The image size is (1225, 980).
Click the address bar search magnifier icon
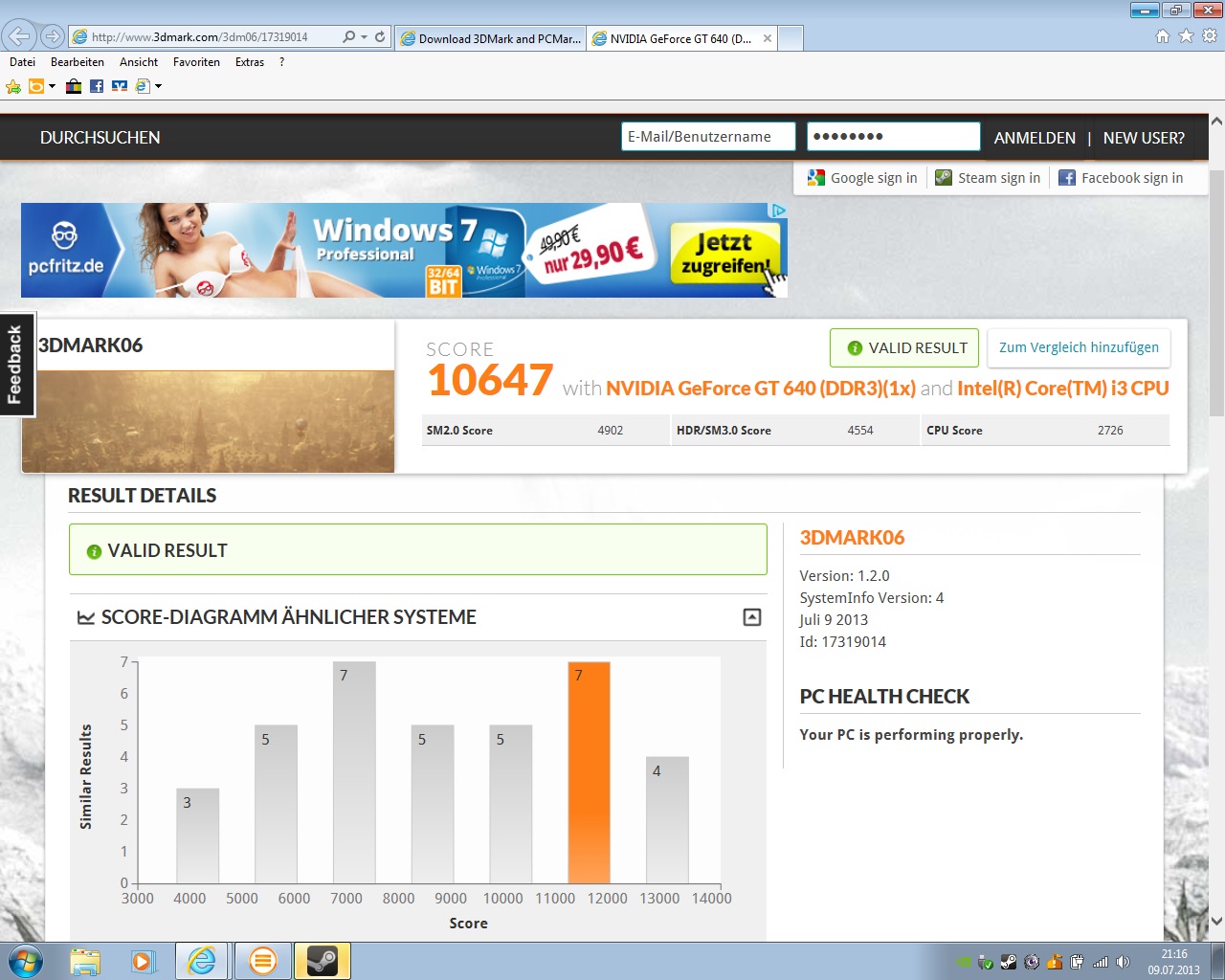coord(349,37)
